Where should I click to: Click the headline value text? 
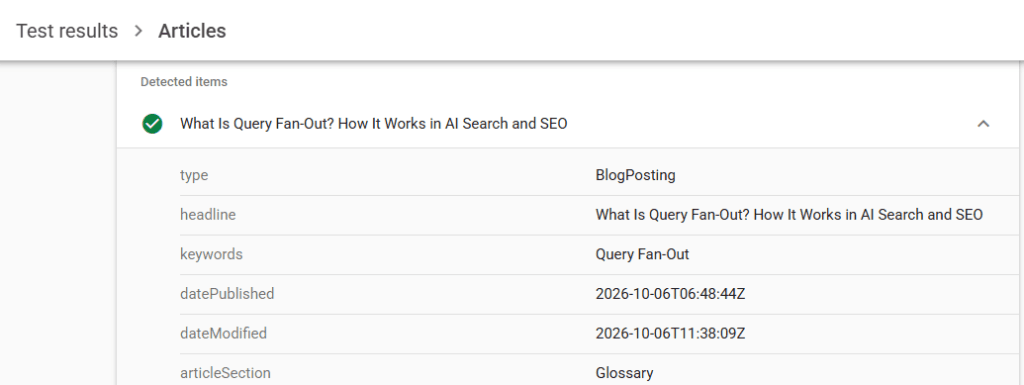click(789, 215)
